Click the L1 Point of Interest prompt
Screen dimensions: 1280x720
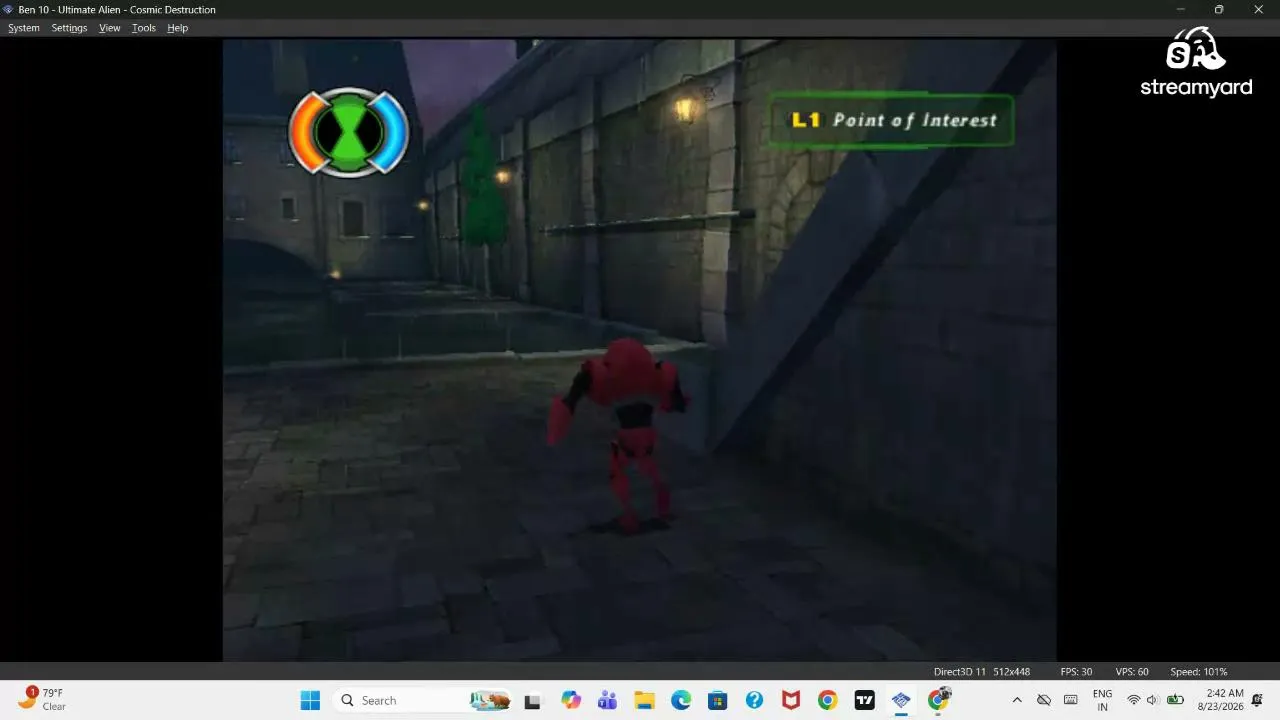(x=892, y=120)
